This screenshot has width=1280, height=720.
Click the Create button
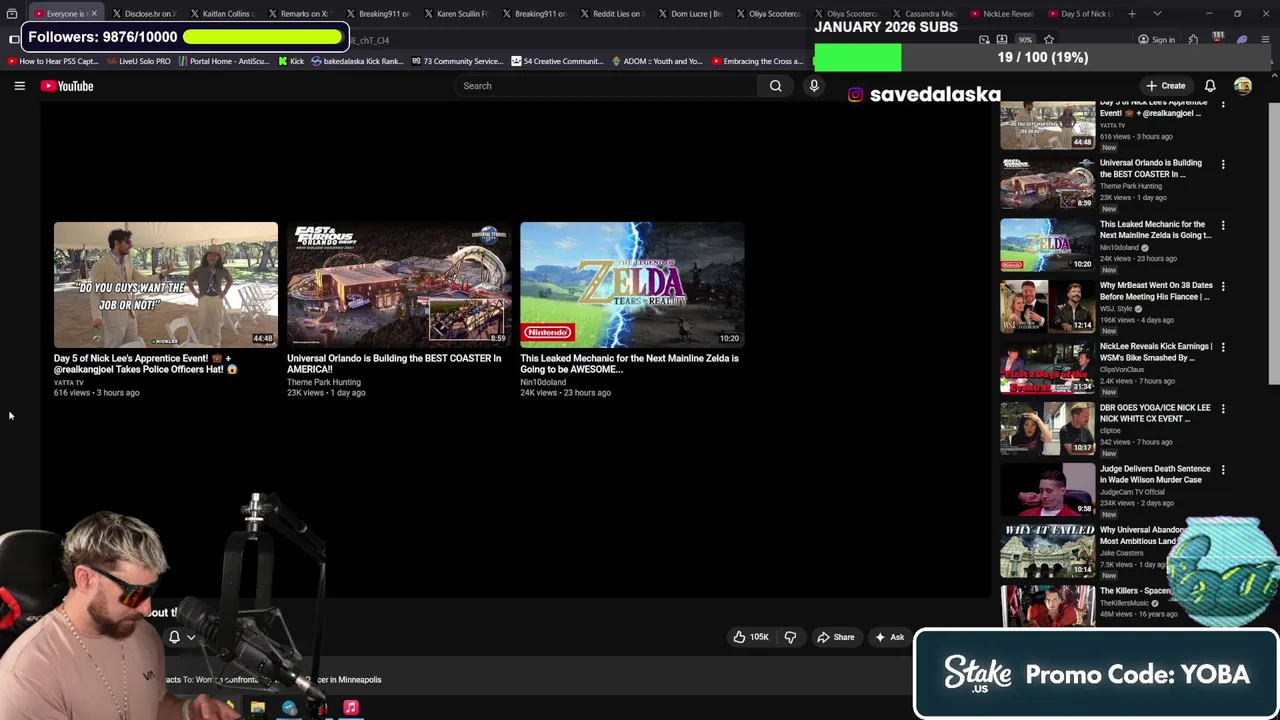1166,86
